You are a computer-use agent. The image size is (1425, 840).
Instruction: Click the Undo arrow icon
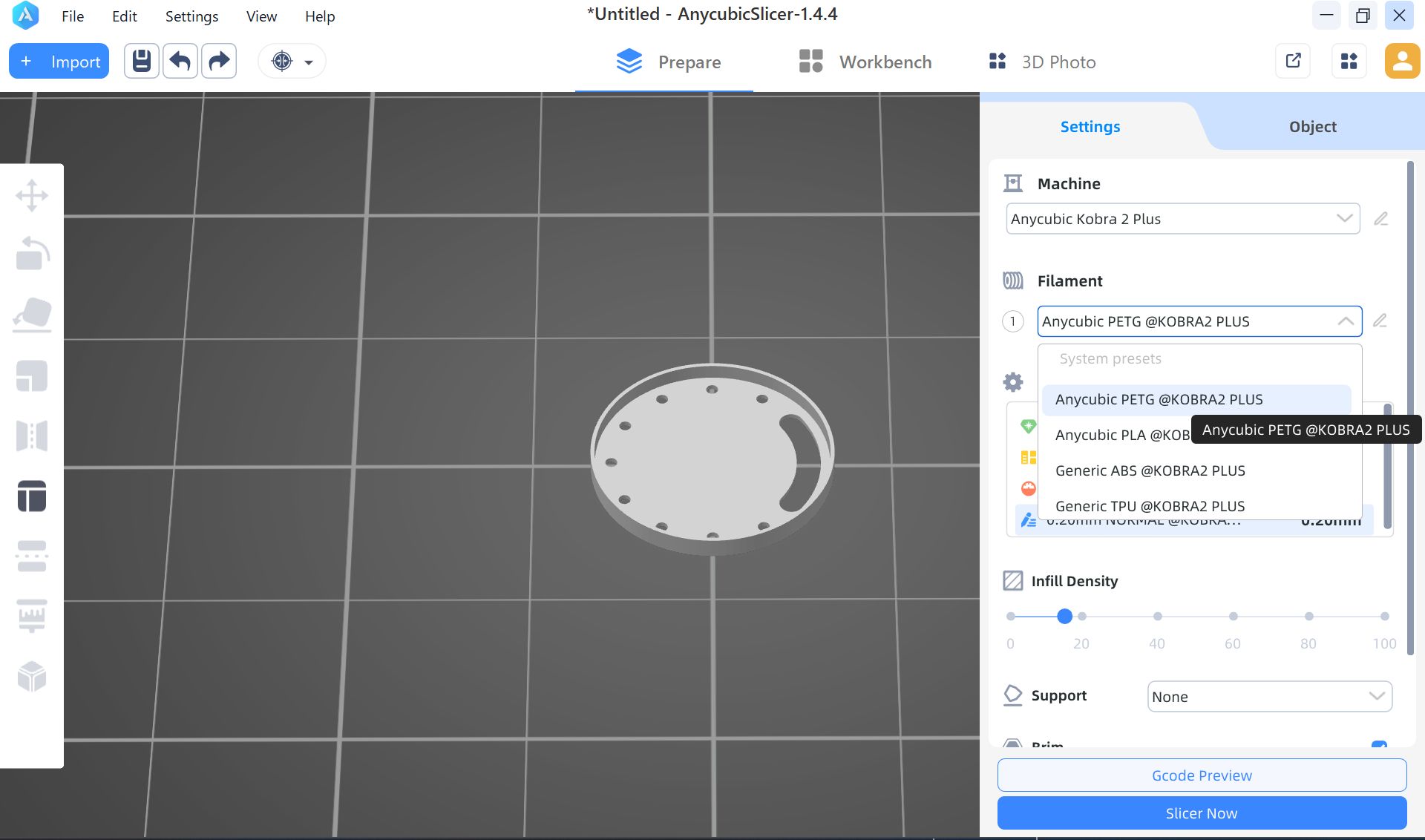coord(180,61)
